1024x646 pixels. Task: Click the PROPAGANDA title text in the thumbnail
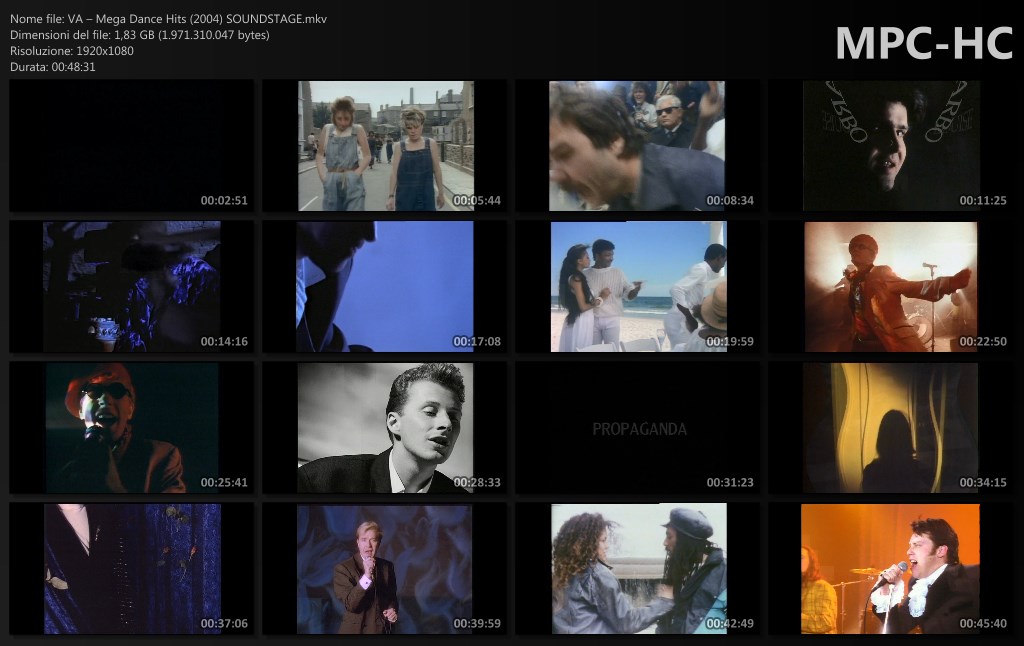(x=639, y=429)
